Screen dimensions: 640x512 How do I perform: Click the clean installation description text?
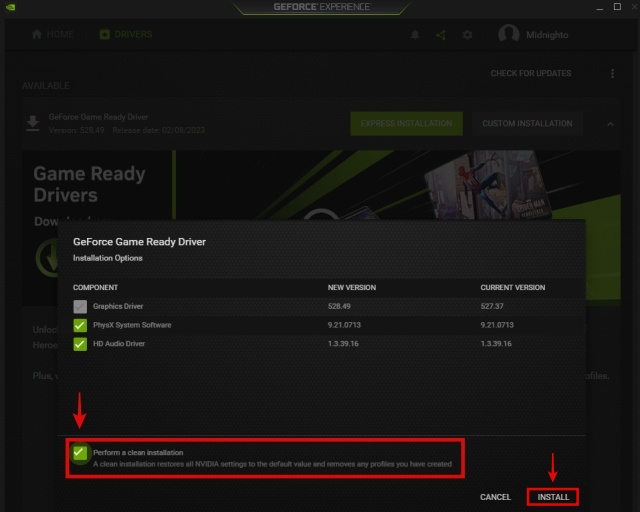[272, 464]
